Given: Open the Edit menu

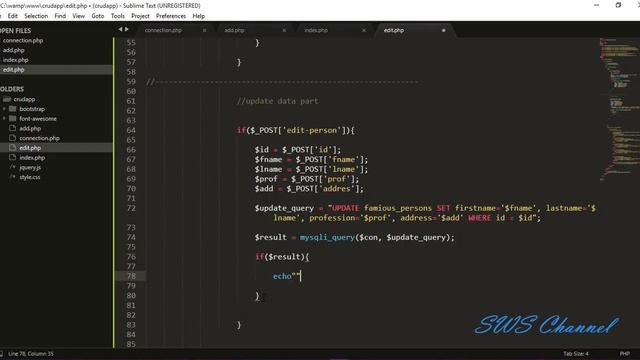Looking at the screenshot, I should coord(13,16).
